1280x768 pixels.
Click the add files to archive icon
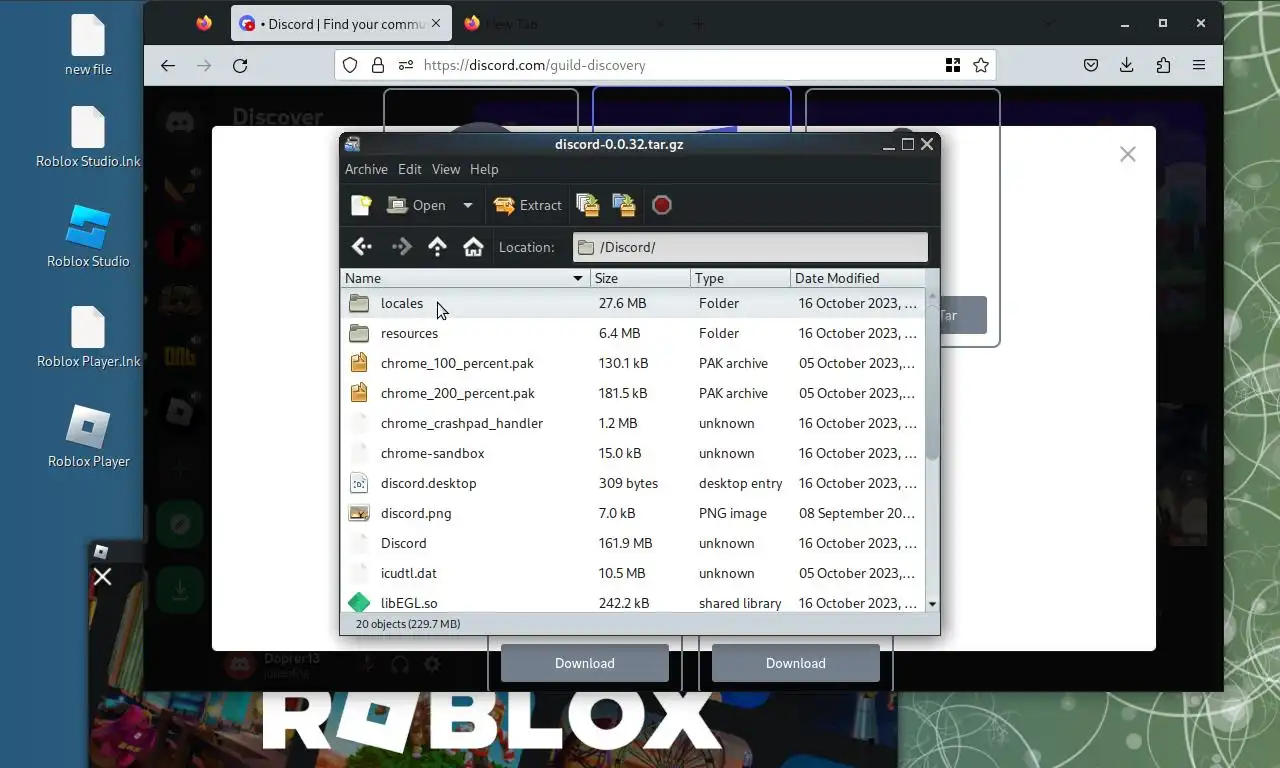click(x=588, y=205)
